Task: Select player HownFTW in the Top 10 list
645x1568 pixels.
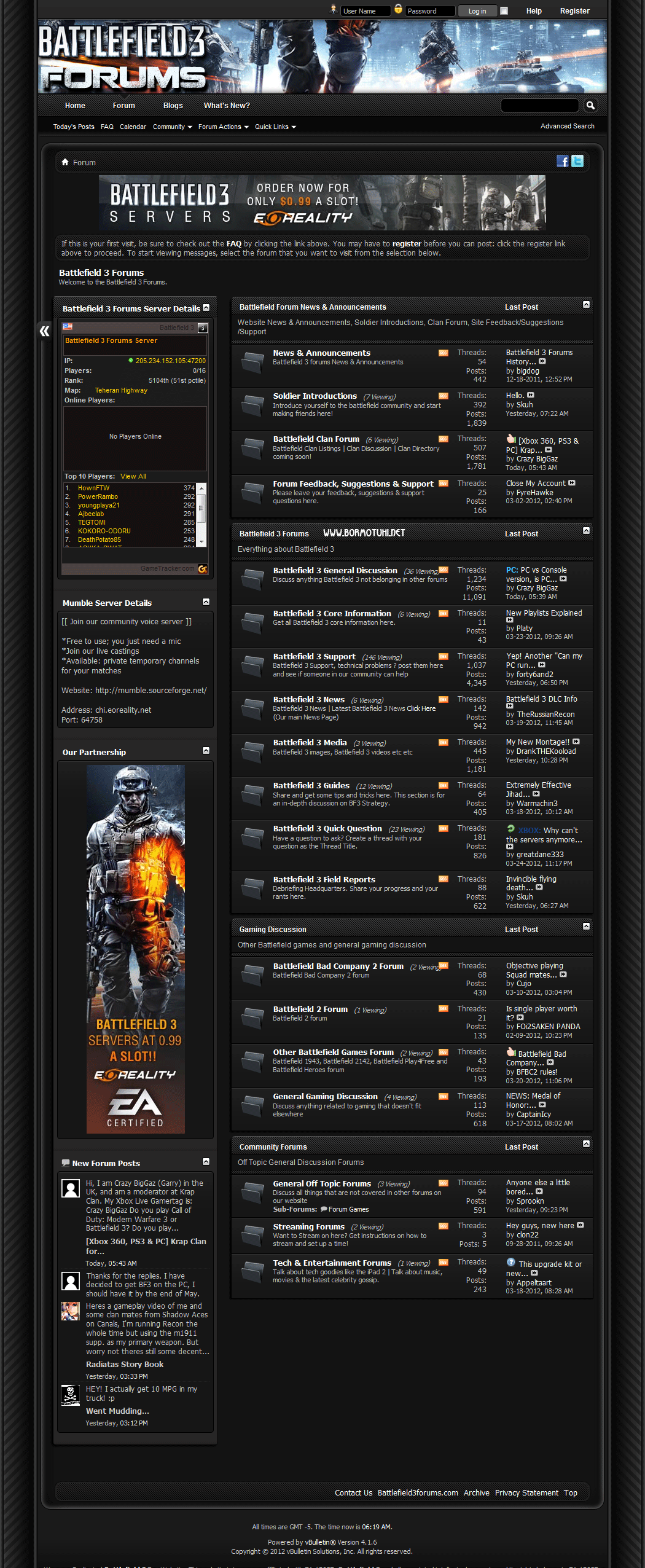Action: 93,488
